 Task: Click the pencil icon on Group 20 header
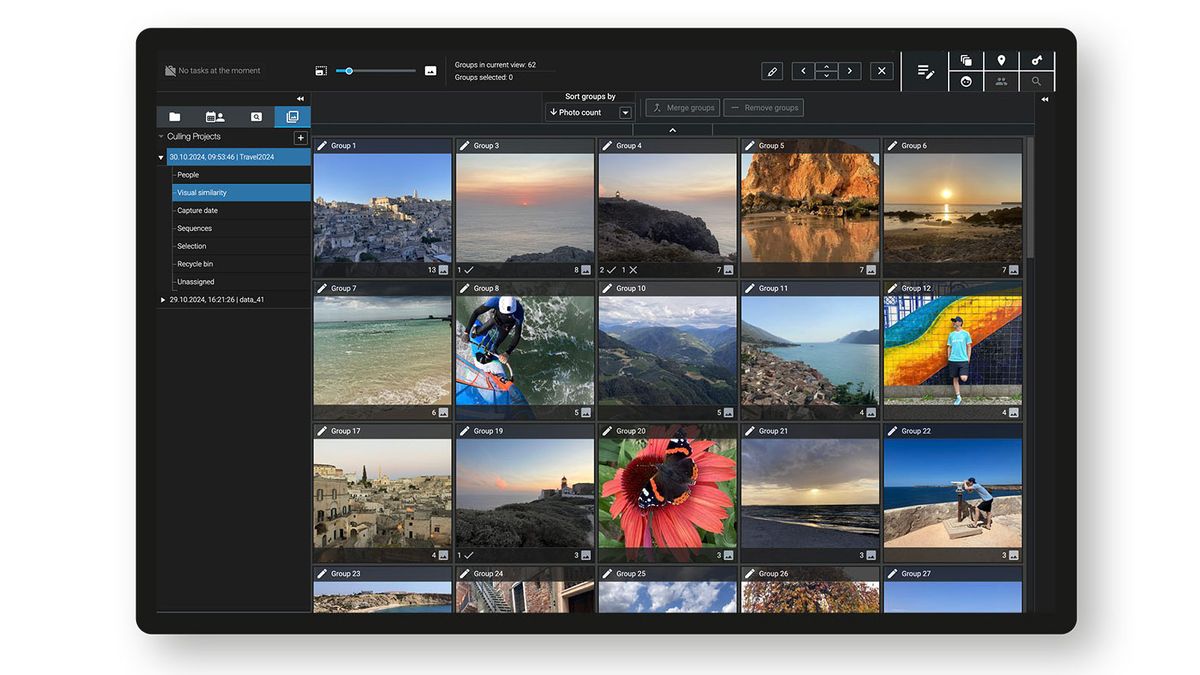click(607, 430)
